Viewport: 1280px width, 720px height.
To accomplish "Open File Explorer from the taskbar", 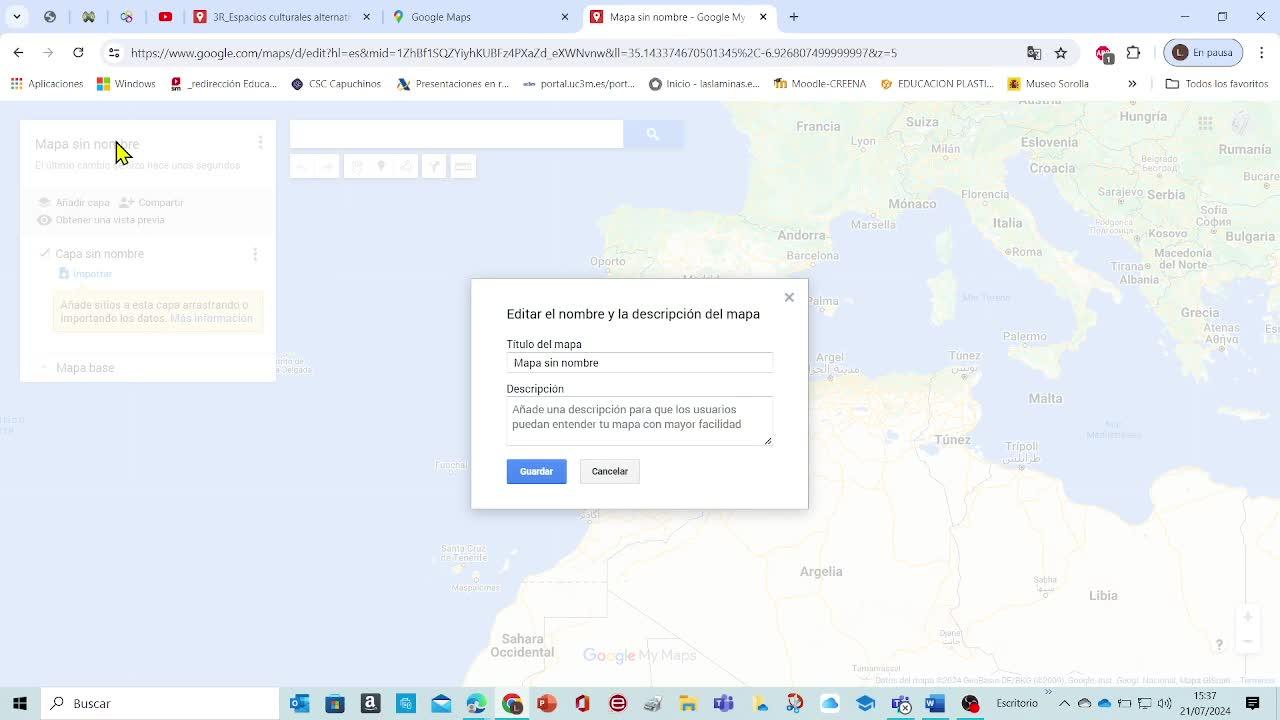I will [688, 704].
